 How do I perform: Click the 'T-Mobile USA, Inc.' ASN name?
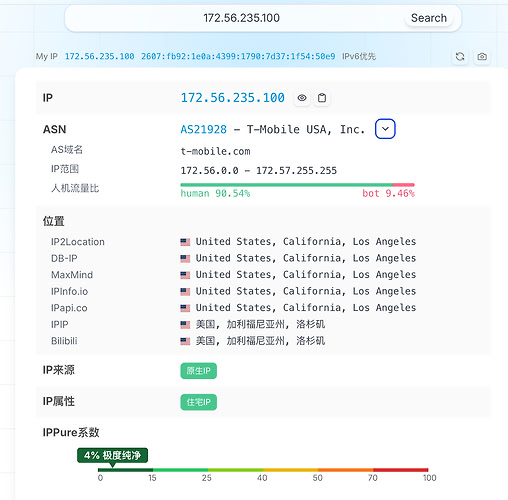click(x=306, y=129)
